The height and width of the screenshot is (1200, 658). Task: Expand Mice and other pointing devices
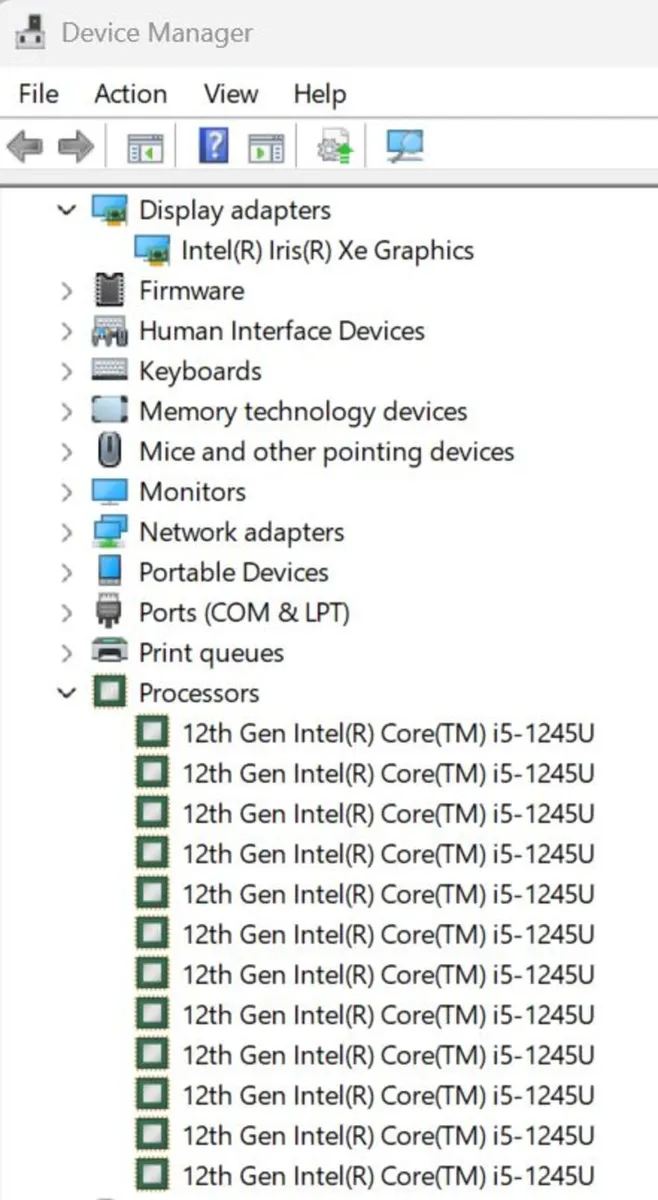pyautogui.click(x=66, y=451)
